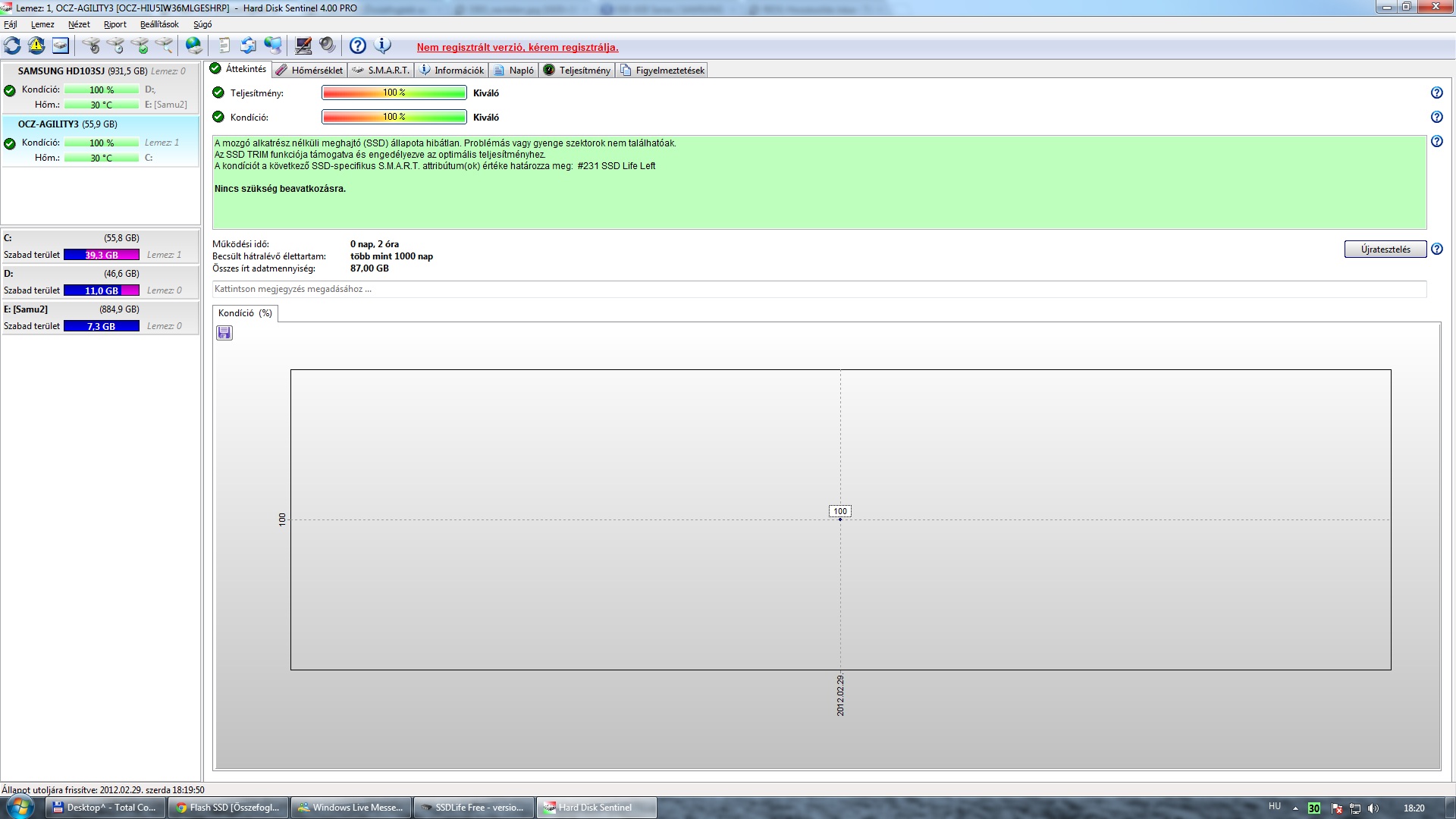1456x819 pixels.
Task: Select the Áttekintés tab
Action: pyautogui.click(x=238, y=69)
